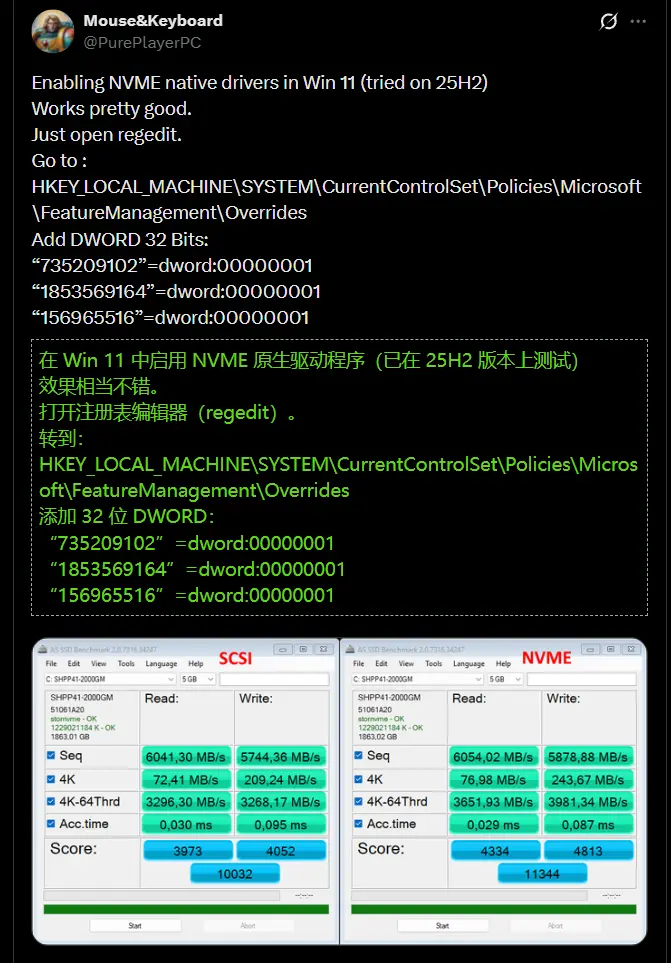This screenshot has width=671, height=963.
Task: Open Help menu in NVME window
Action: tap(503, 664)
